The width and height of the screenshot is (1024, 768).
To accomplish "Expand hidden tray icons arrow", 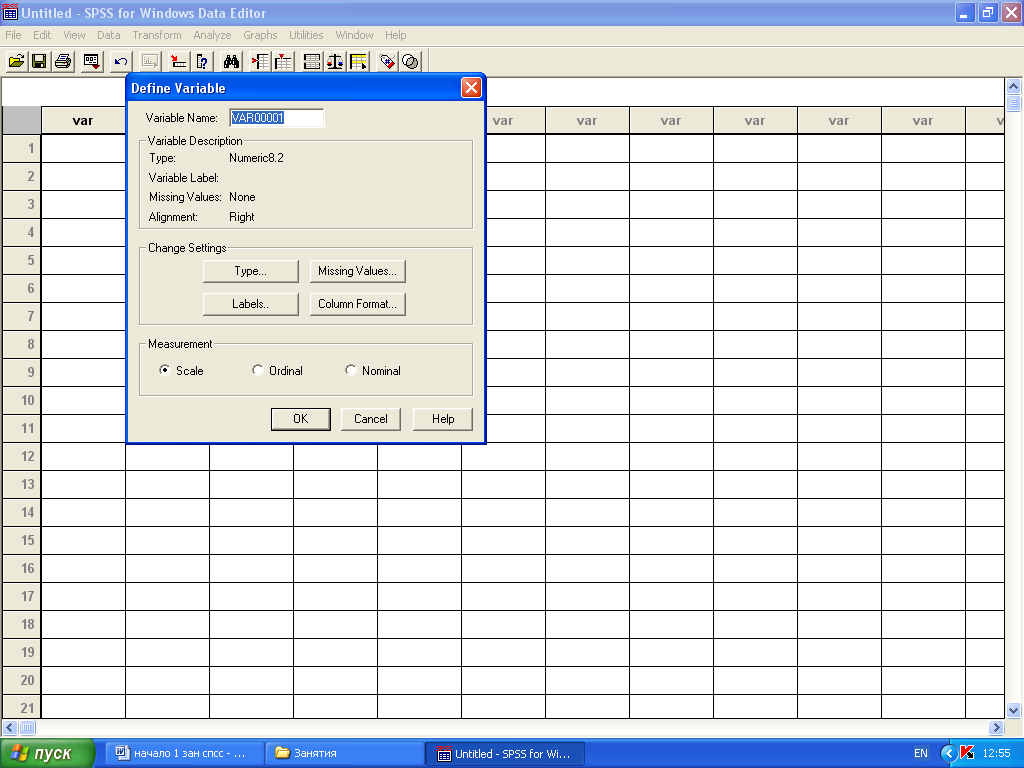I will coord(948,753).
